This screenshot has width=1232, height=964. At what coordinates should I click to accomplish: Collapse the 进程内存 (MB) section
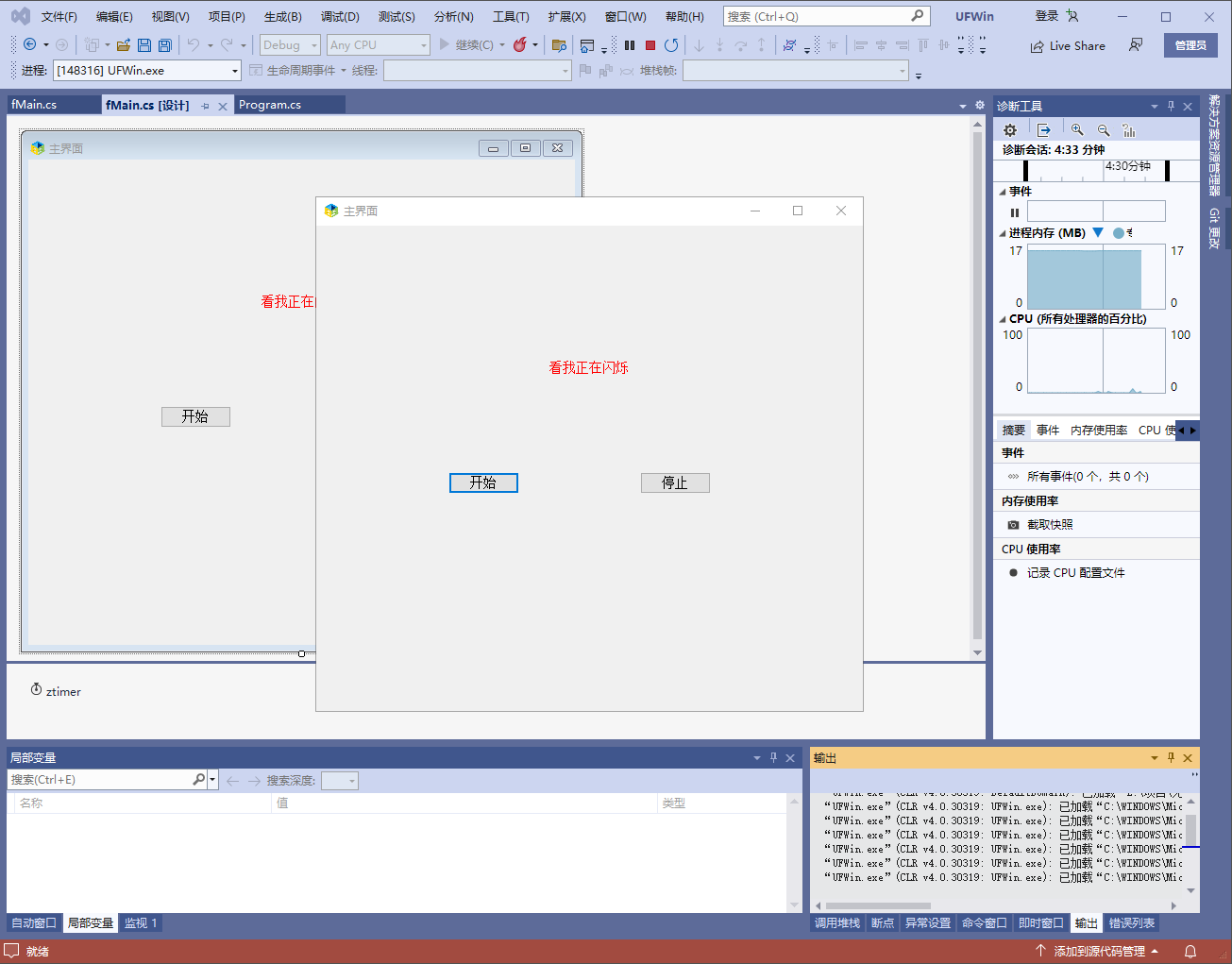point(1003,233)
